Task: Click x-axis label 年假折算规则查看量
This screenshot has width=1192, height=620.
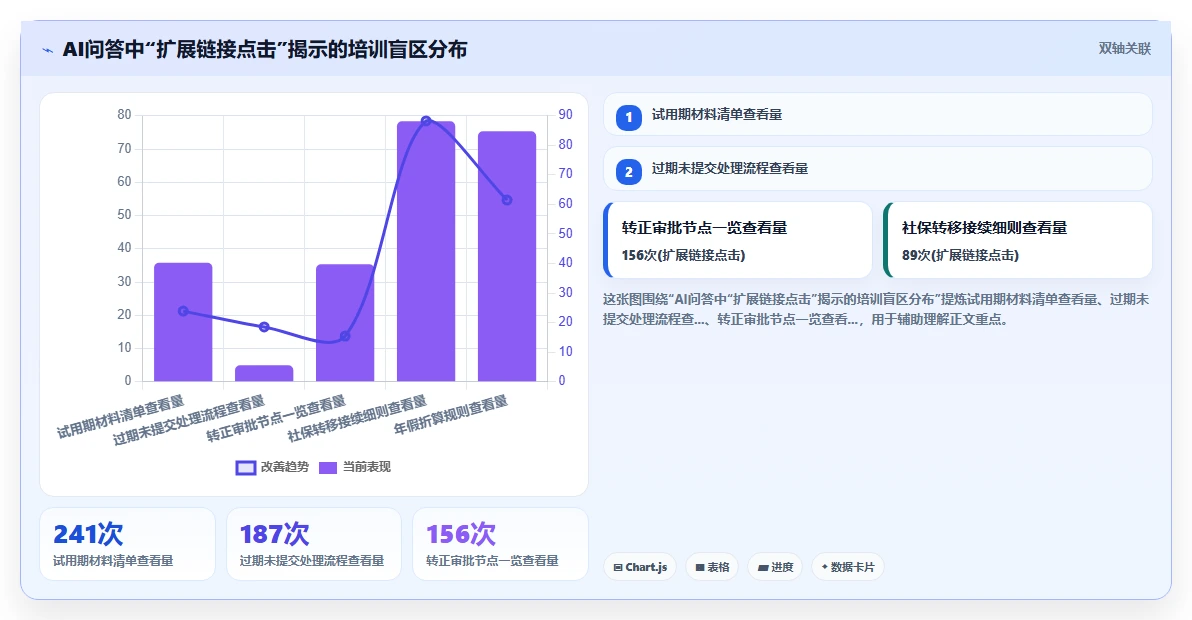Action: pyautogui.click(x=451, y=416)
